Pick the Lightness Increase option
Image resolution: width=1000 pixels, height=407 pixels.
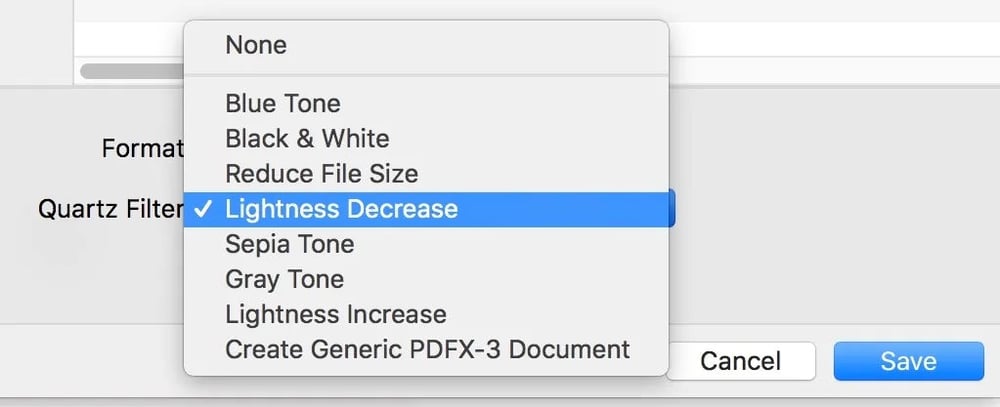[335, 314]
